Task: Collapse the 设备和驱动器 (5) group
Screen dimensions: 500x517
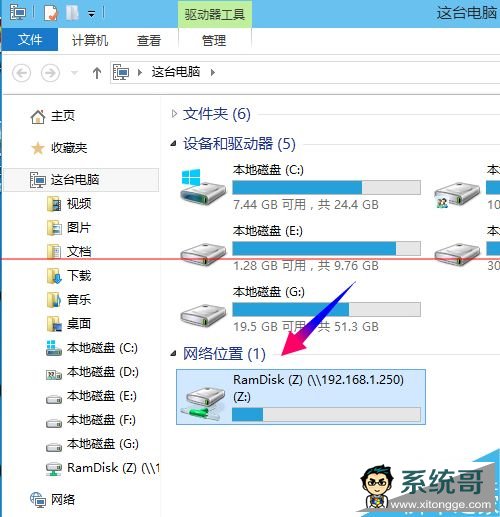Action: (x=173, y=143)
